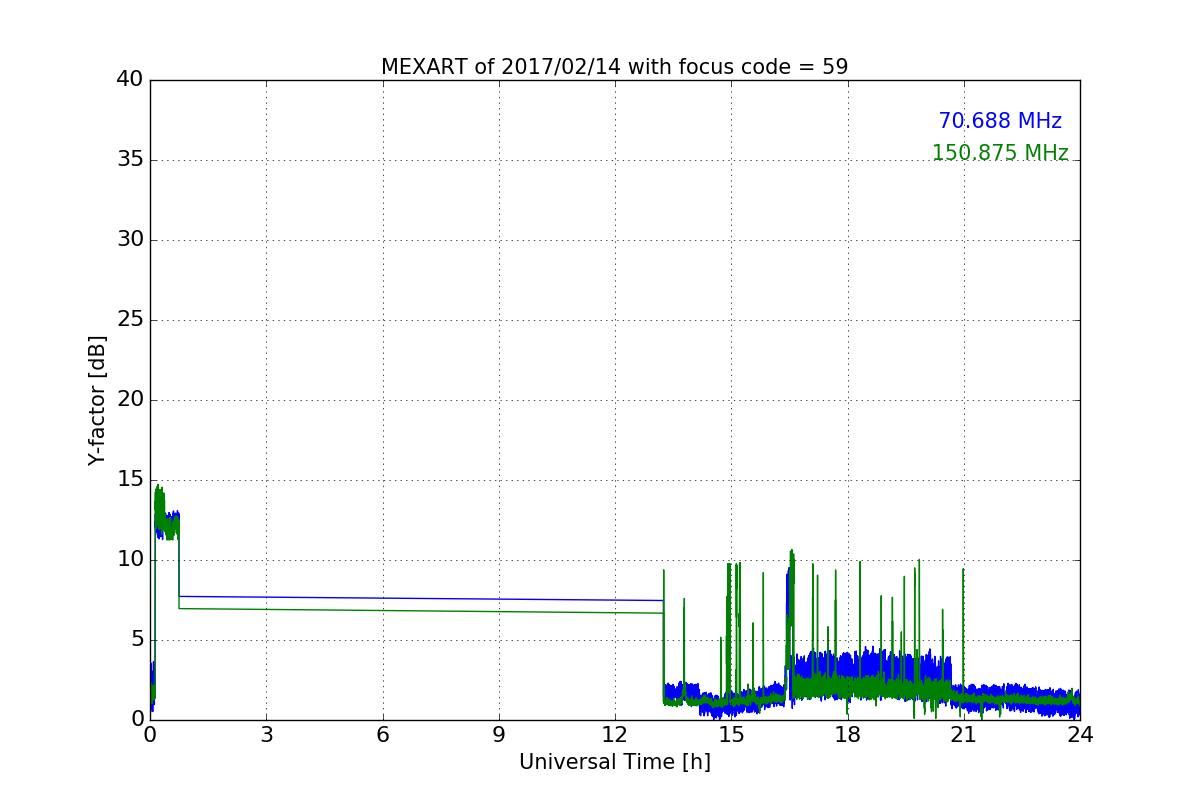Click the x-axis tick label 3
1200x800 pixels.
tap(266, 734)
